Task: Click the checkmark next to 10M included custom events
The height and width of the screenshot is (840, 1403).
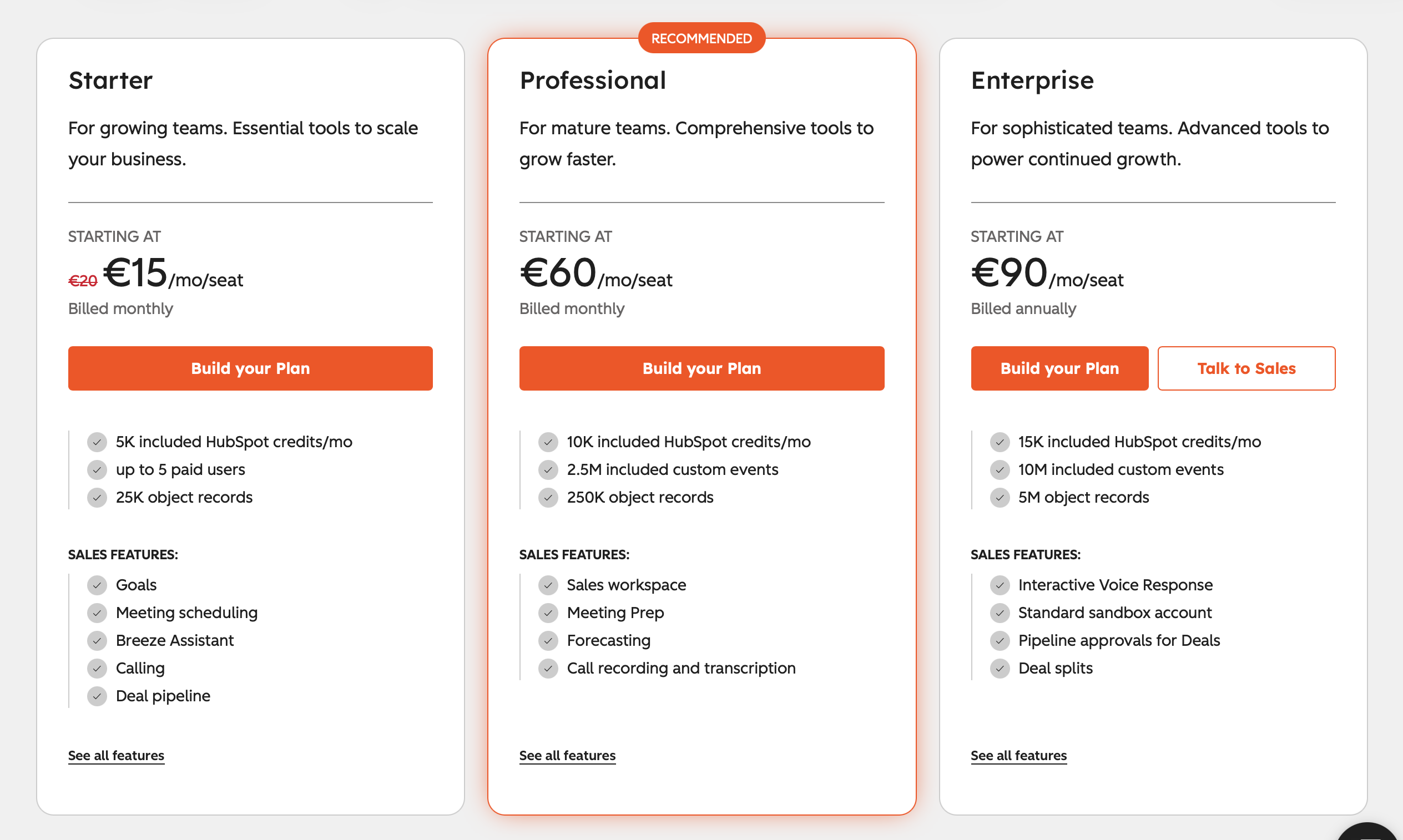Action: (1000, 469)
